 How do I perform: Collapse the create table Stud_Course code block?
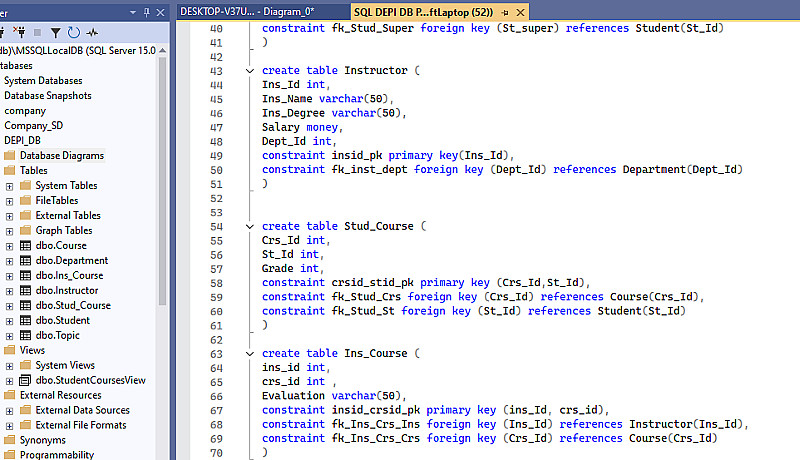(250, 226)
